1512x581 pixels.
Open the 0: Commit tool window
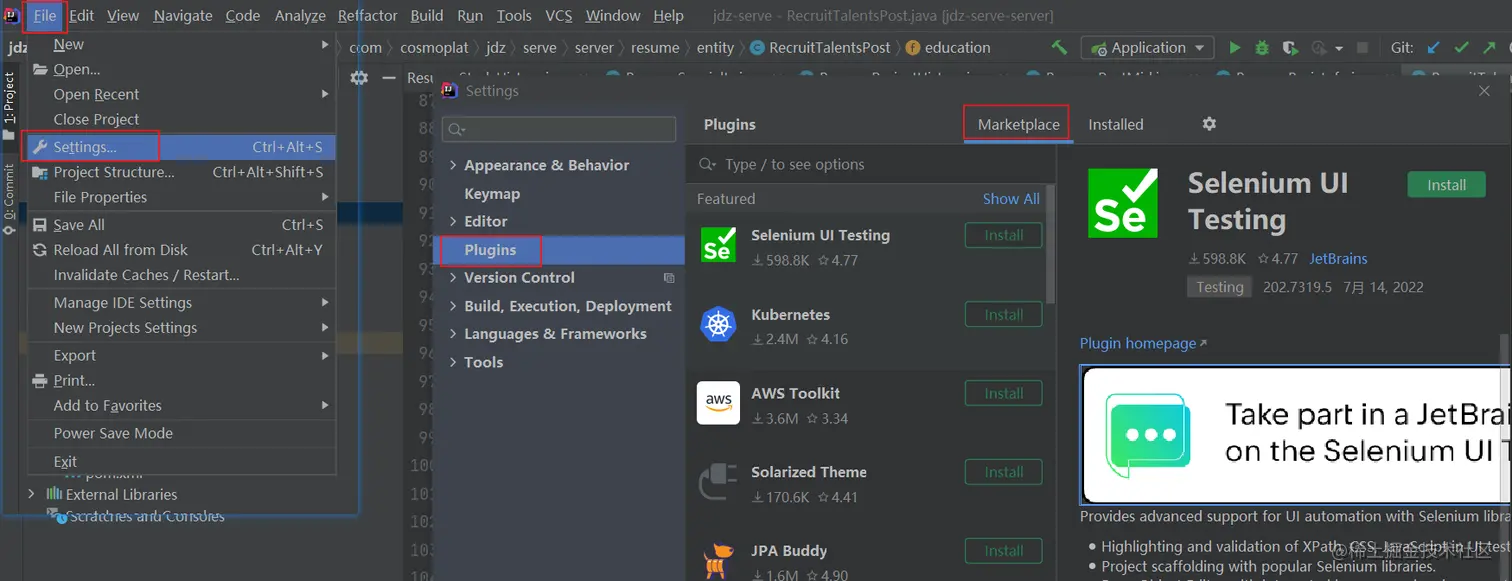pos(9,198)
